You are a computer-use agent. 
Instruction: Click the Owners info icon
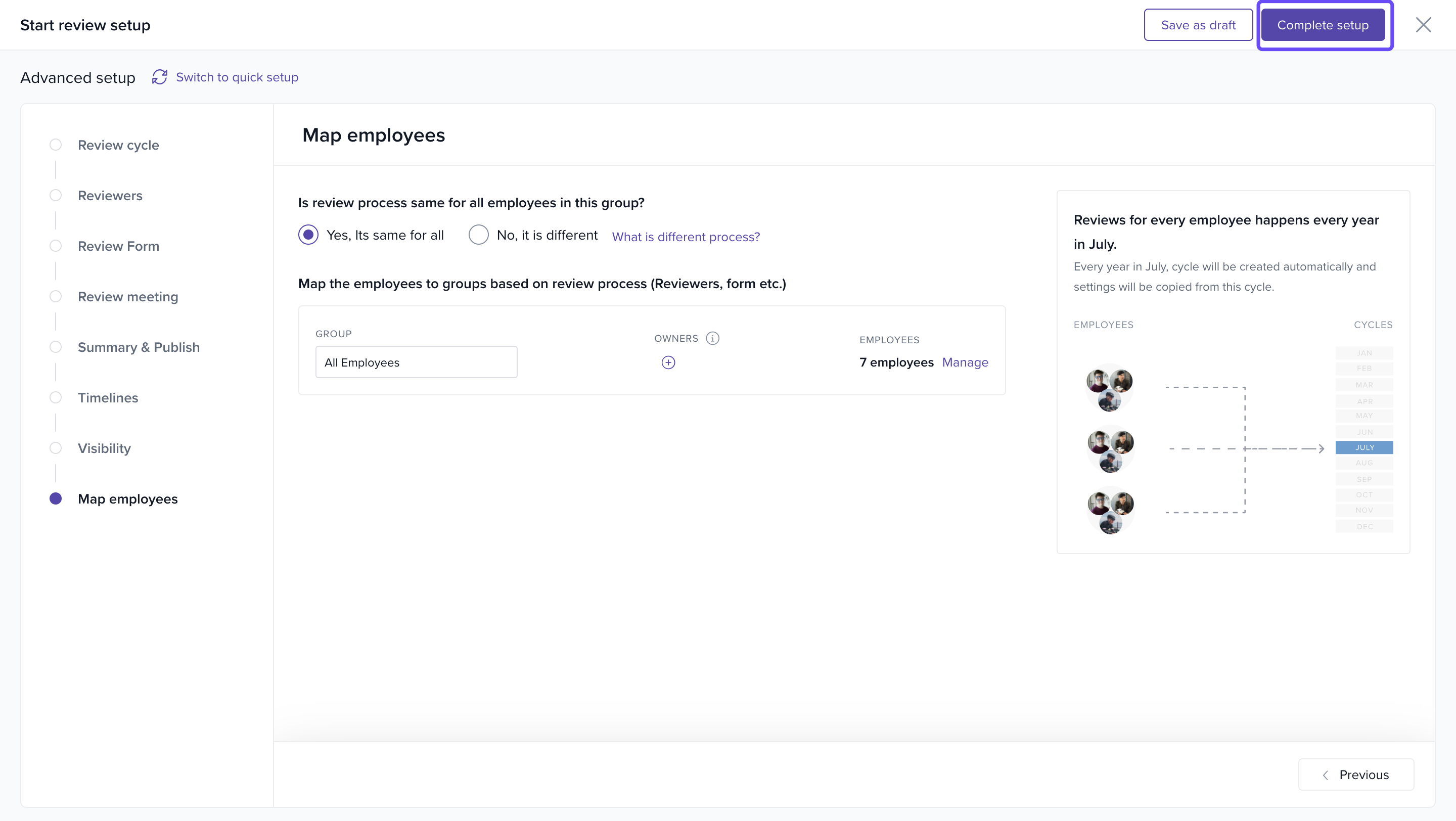[712, 338]
